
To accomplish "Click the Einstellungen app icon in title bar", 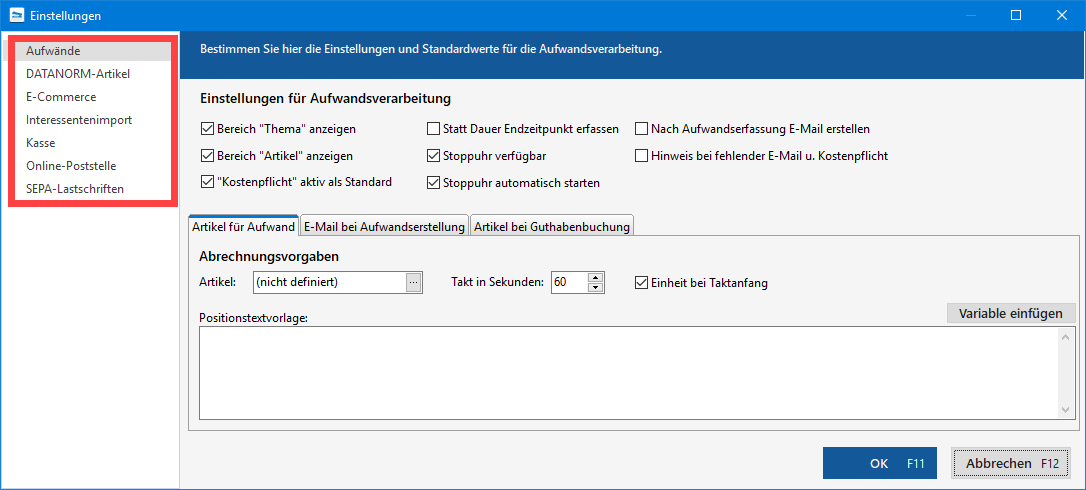I will 16,15.
